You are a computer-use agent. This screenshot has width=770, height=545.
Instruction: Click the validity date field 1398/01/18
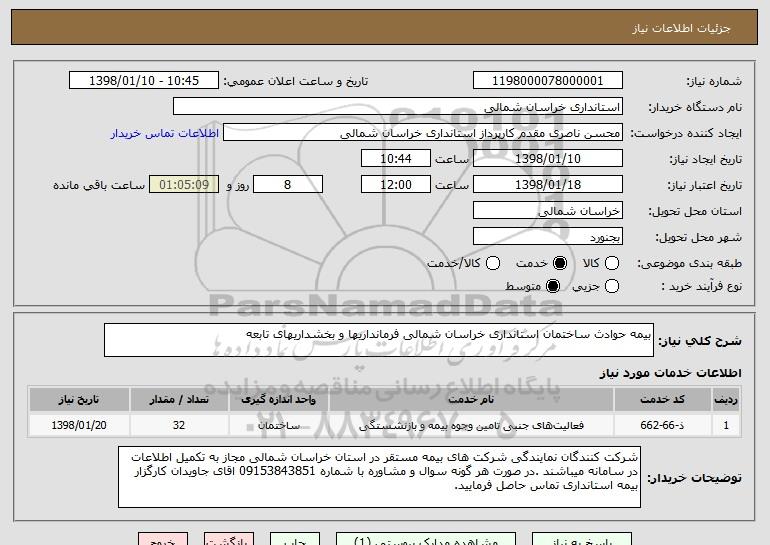548,185
